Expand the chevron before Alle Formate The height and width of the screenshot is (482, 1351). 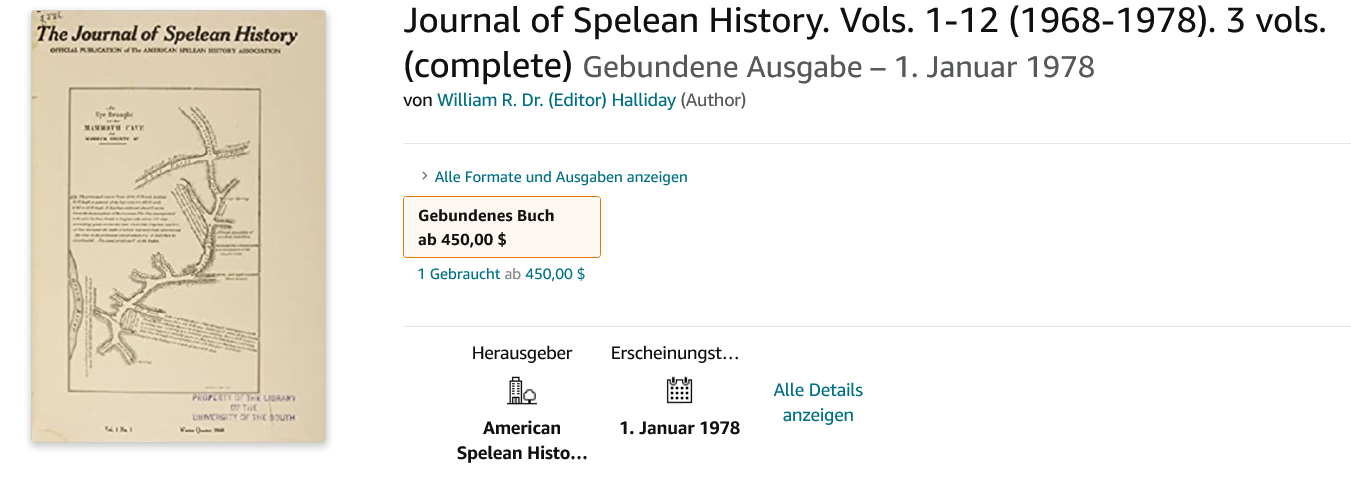click(425, 176)
